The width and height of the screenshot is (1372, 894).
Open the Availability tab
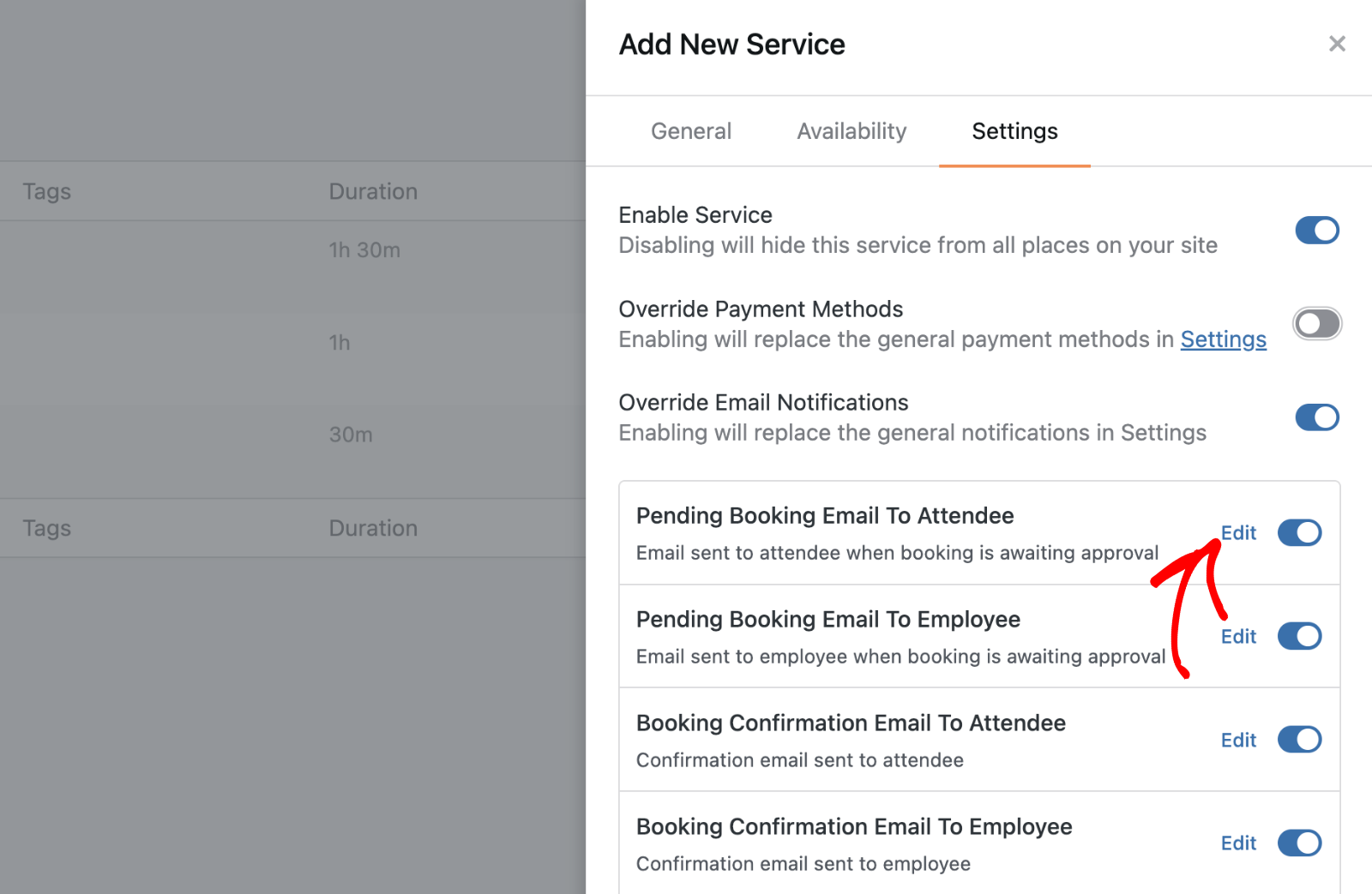851,131
